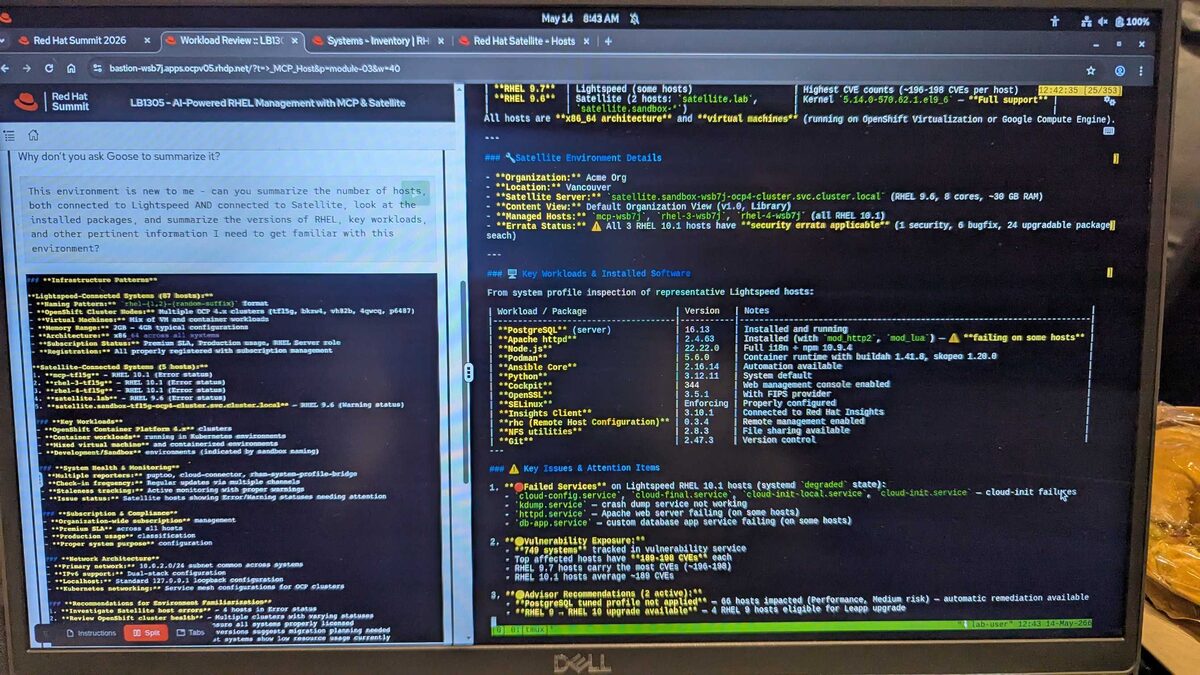
Task: Open the system clock showing May 14
Action: (580, 18)
